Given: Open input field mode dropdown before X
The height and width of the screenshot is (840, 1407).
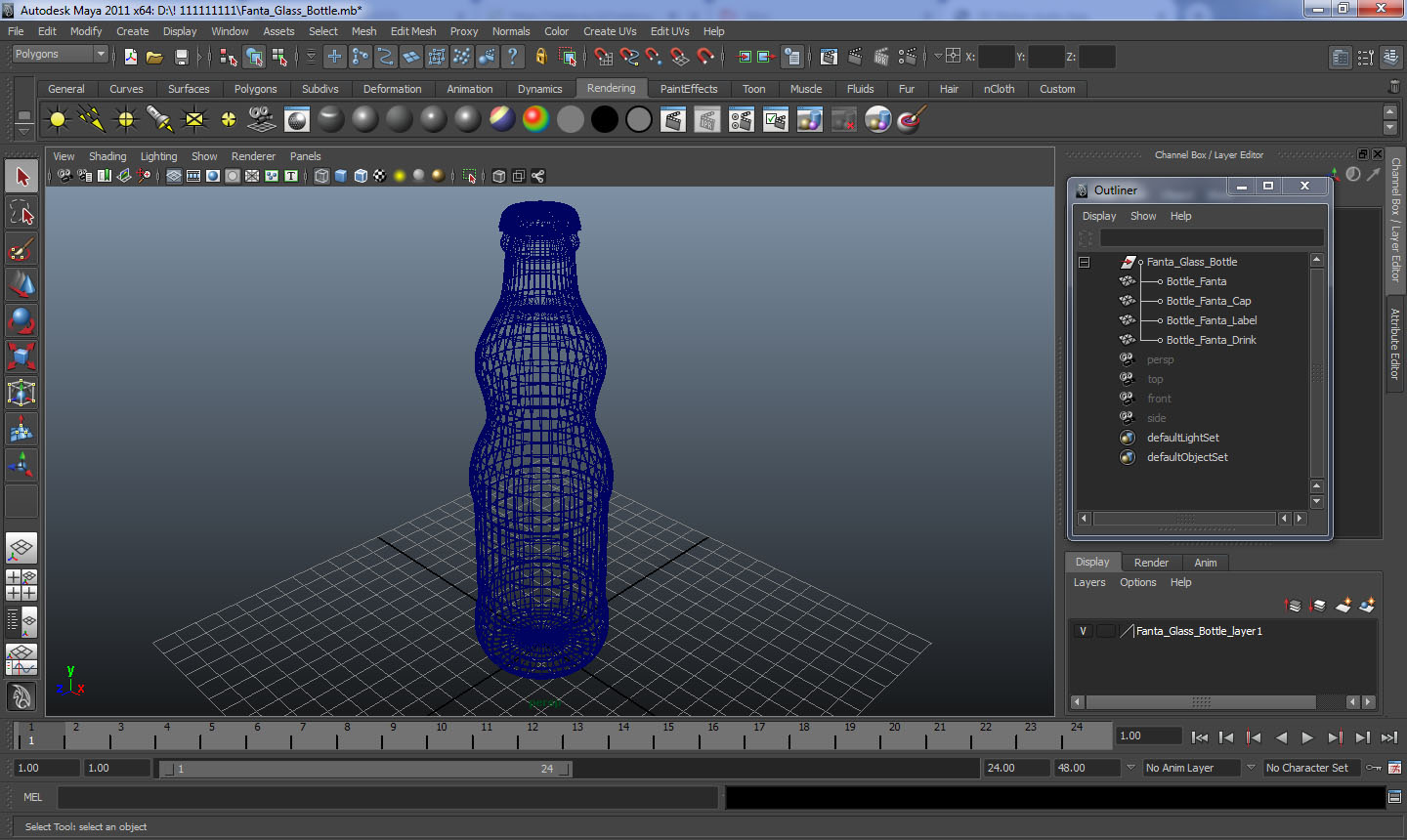Looking at the screenshot, I should (938, 56).
